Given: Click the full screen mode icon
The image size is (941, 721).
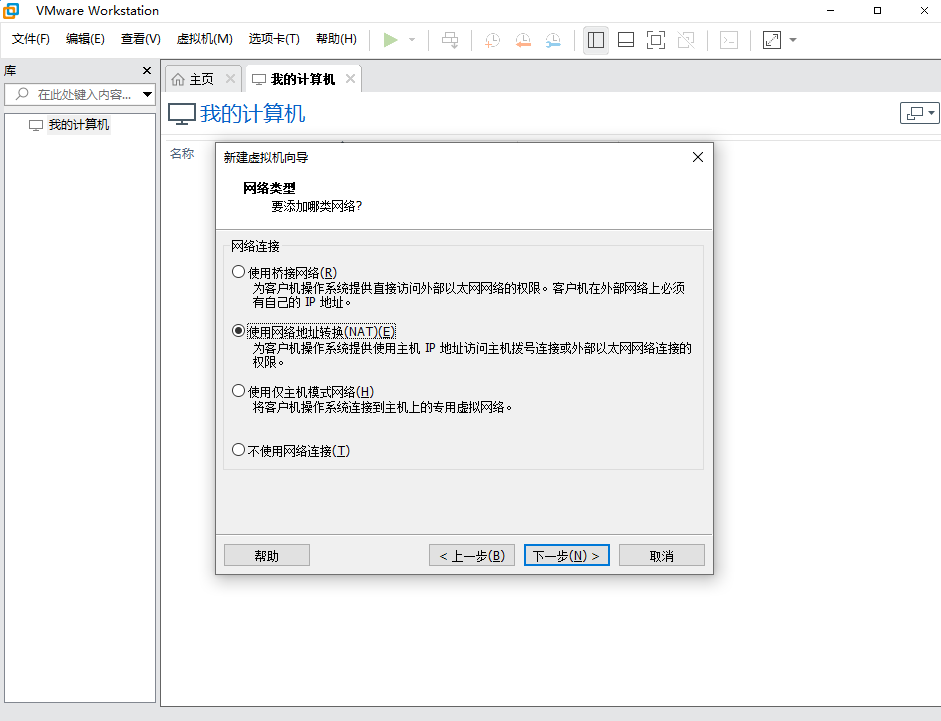Looking at the screenshot, I should [x=656, y=40].
